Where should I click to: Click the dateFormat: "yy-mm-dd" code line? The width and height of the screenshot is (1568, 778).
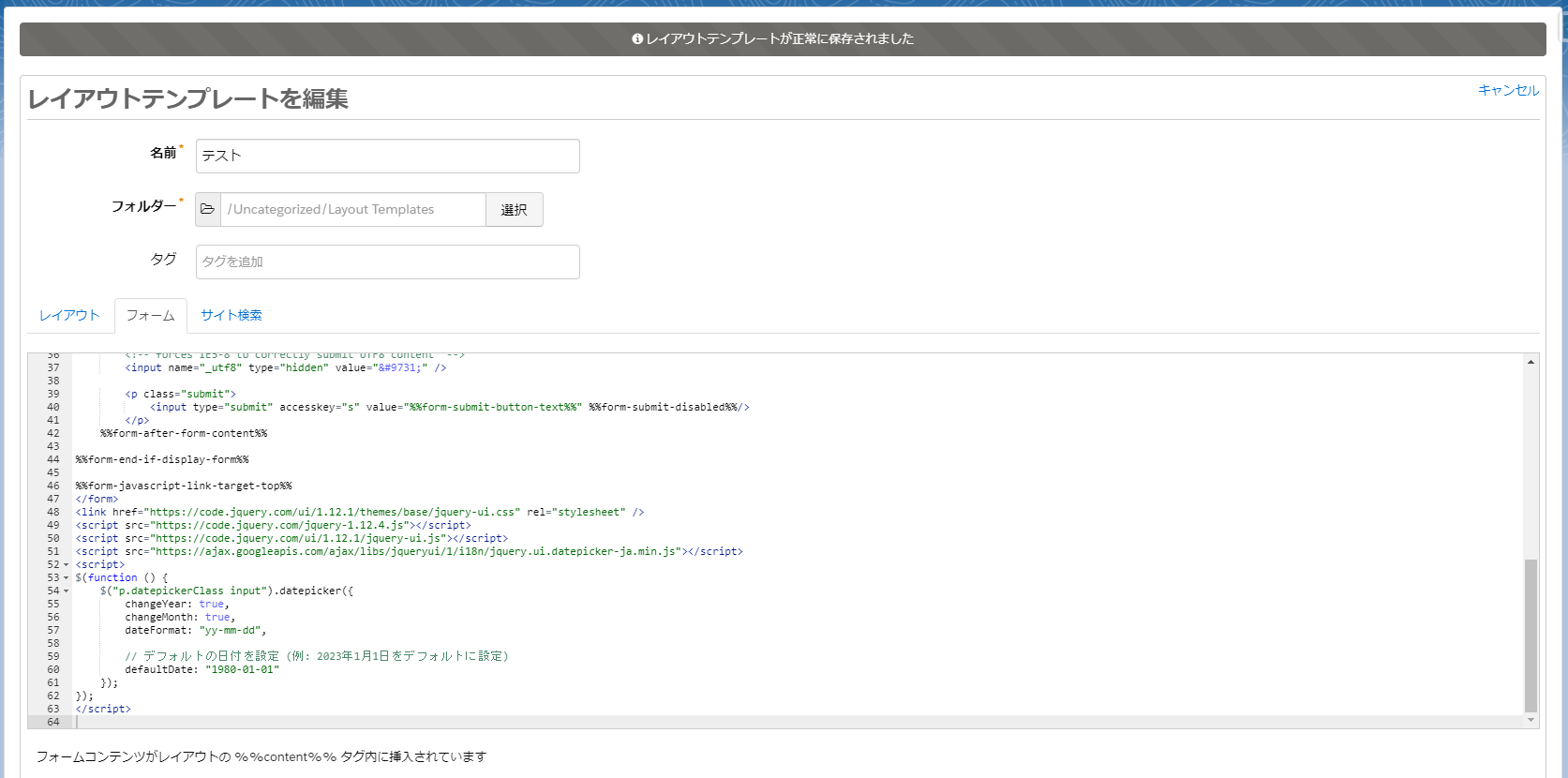click(x=196, y=630)
